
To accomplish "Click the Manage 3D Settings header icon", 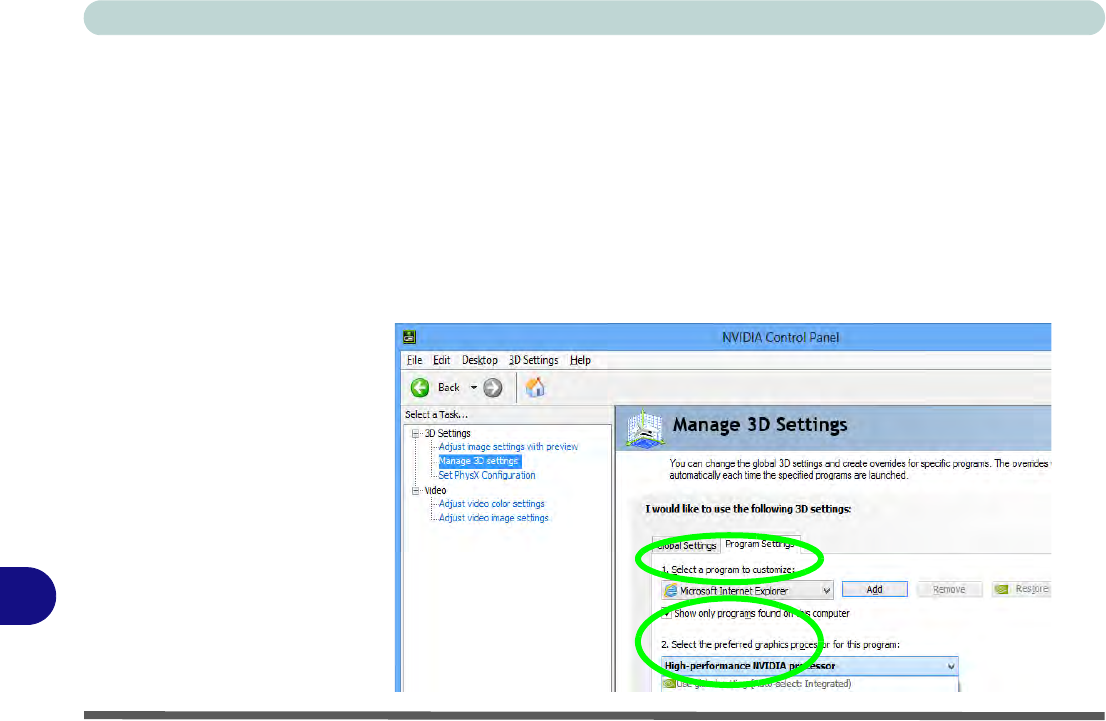I will pyautogui.click(x=644, y=428).
